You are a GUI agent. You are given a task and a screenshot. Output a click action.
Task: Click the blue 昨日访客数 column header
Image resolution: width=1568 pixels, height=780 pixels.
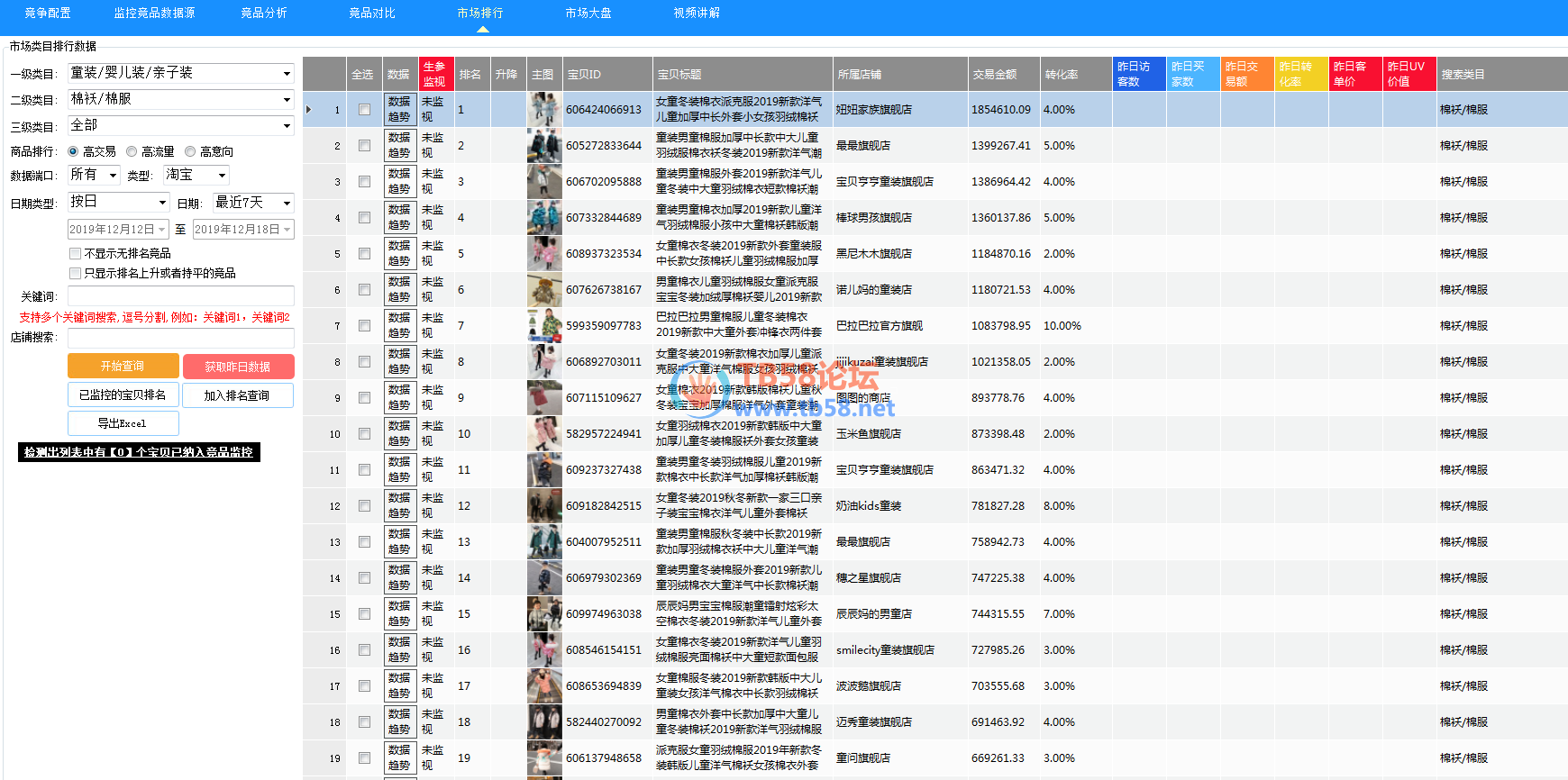click(1138, 74)
